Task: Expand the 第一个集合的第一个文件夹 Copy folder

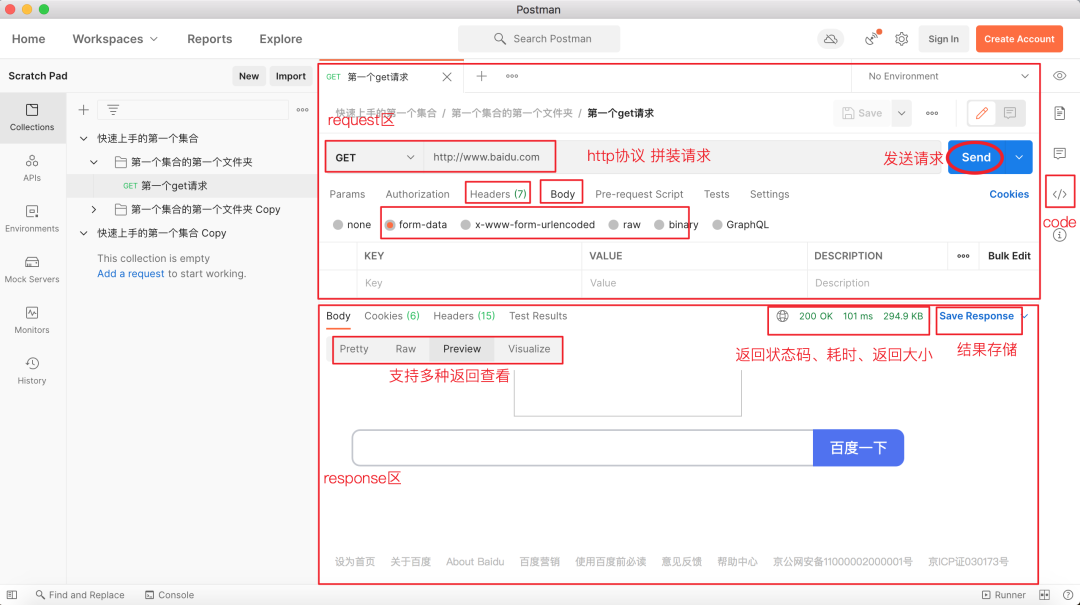Action: (x=94, y=209)
